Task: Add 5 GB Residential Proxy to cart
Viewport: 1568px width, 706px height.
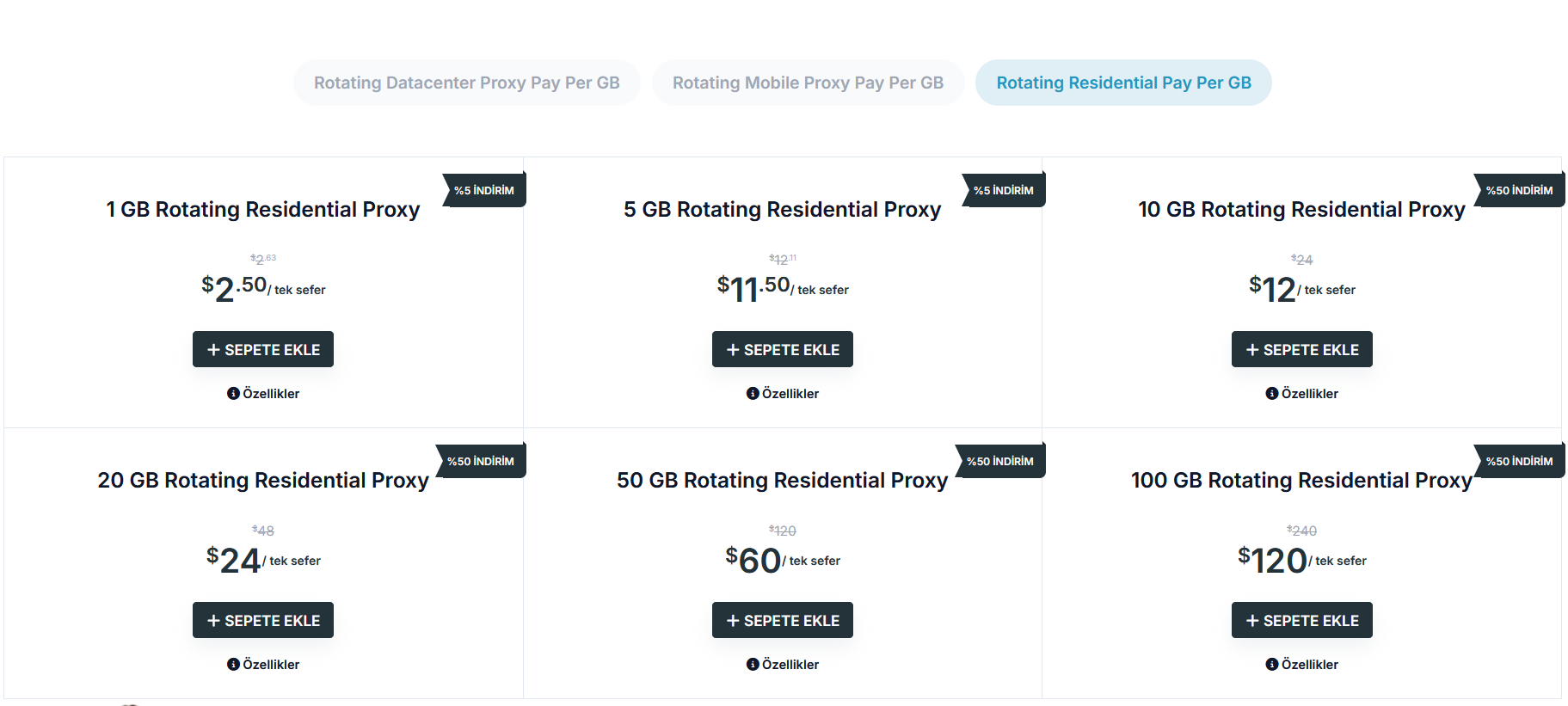Action: click(x=783, y=349)
